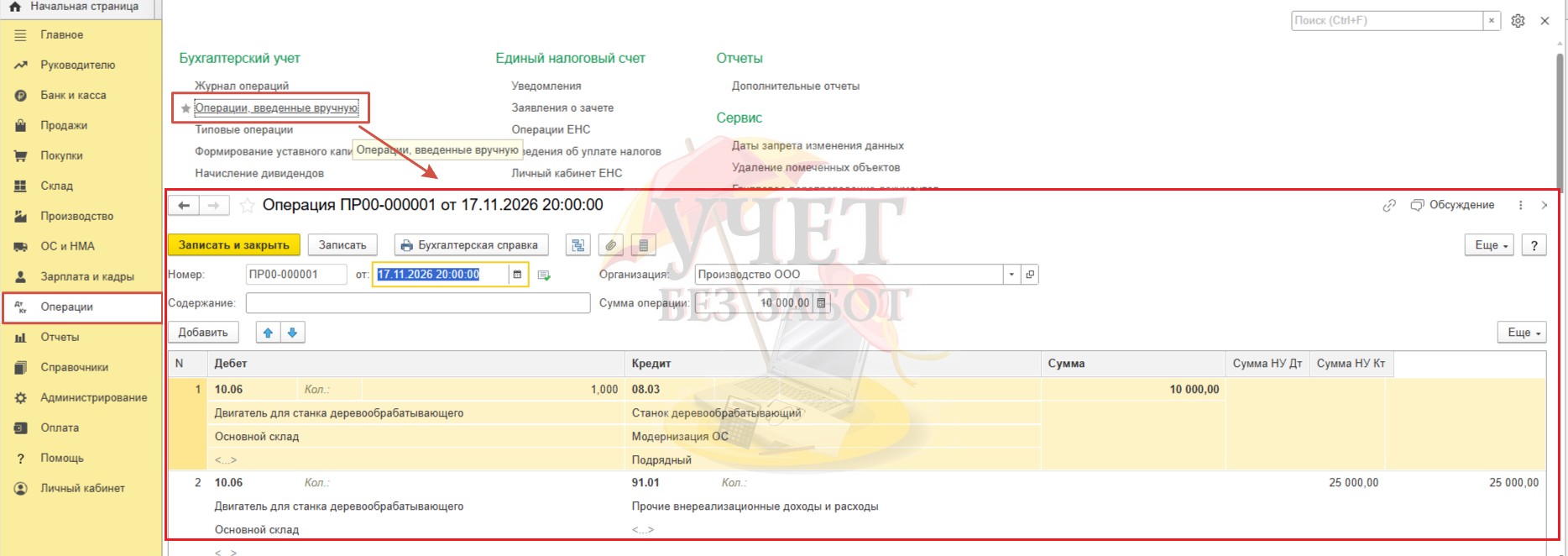This screenshot has height=556, width=1568.
Task: Open form help with the question mark
Action: [1534, 245]
